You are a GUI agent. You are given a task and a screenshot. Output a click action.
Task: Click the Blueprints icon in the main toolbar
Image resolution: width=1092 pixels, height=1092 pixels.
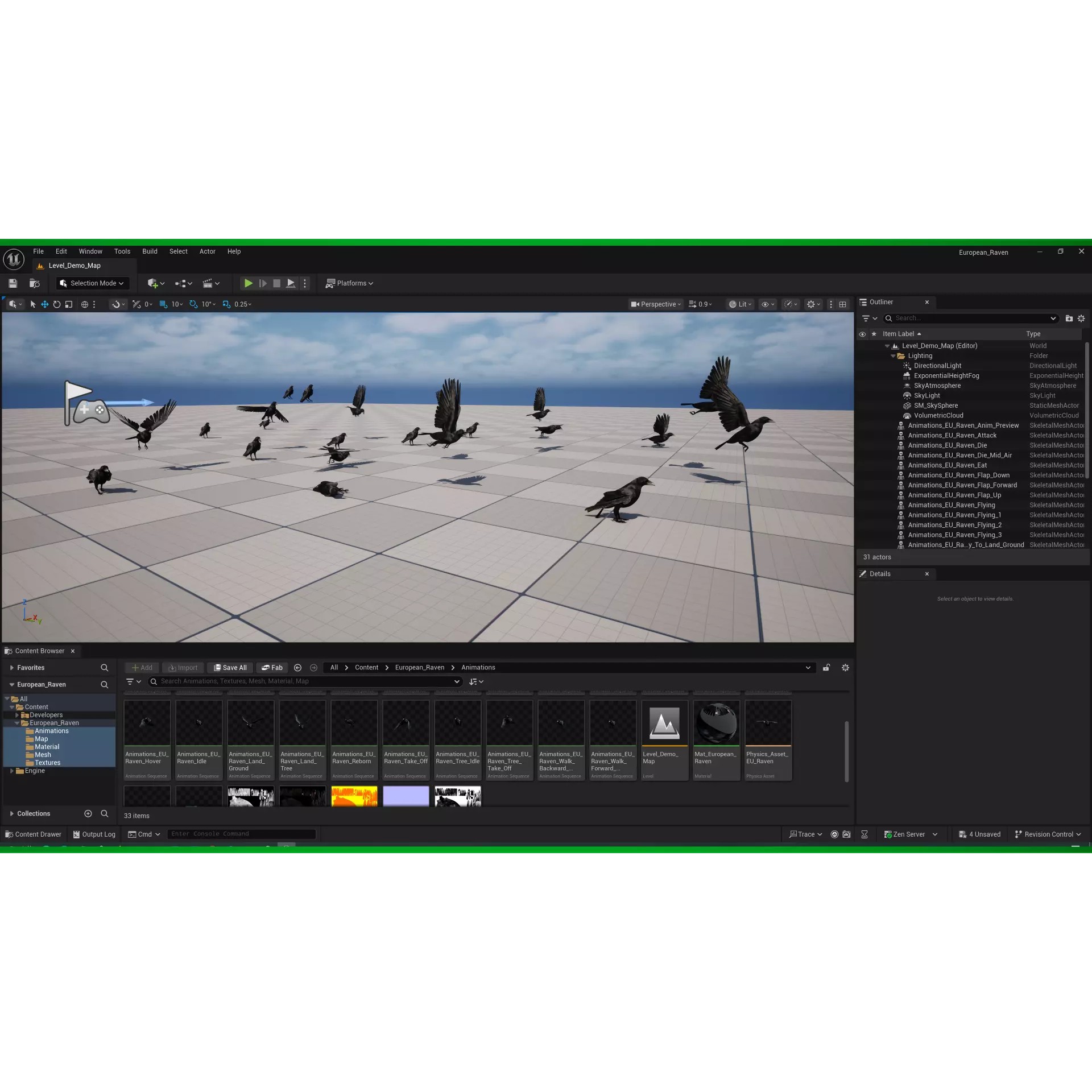click(180, 283)
